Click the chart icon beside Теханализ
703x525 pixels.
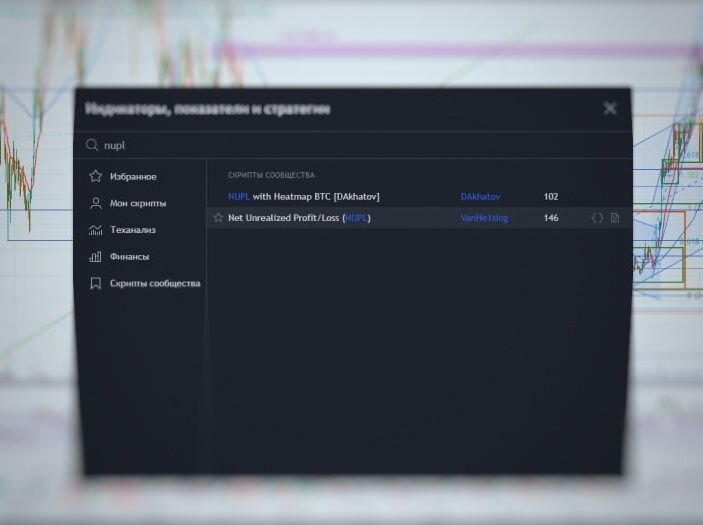[x=95, y=230]
